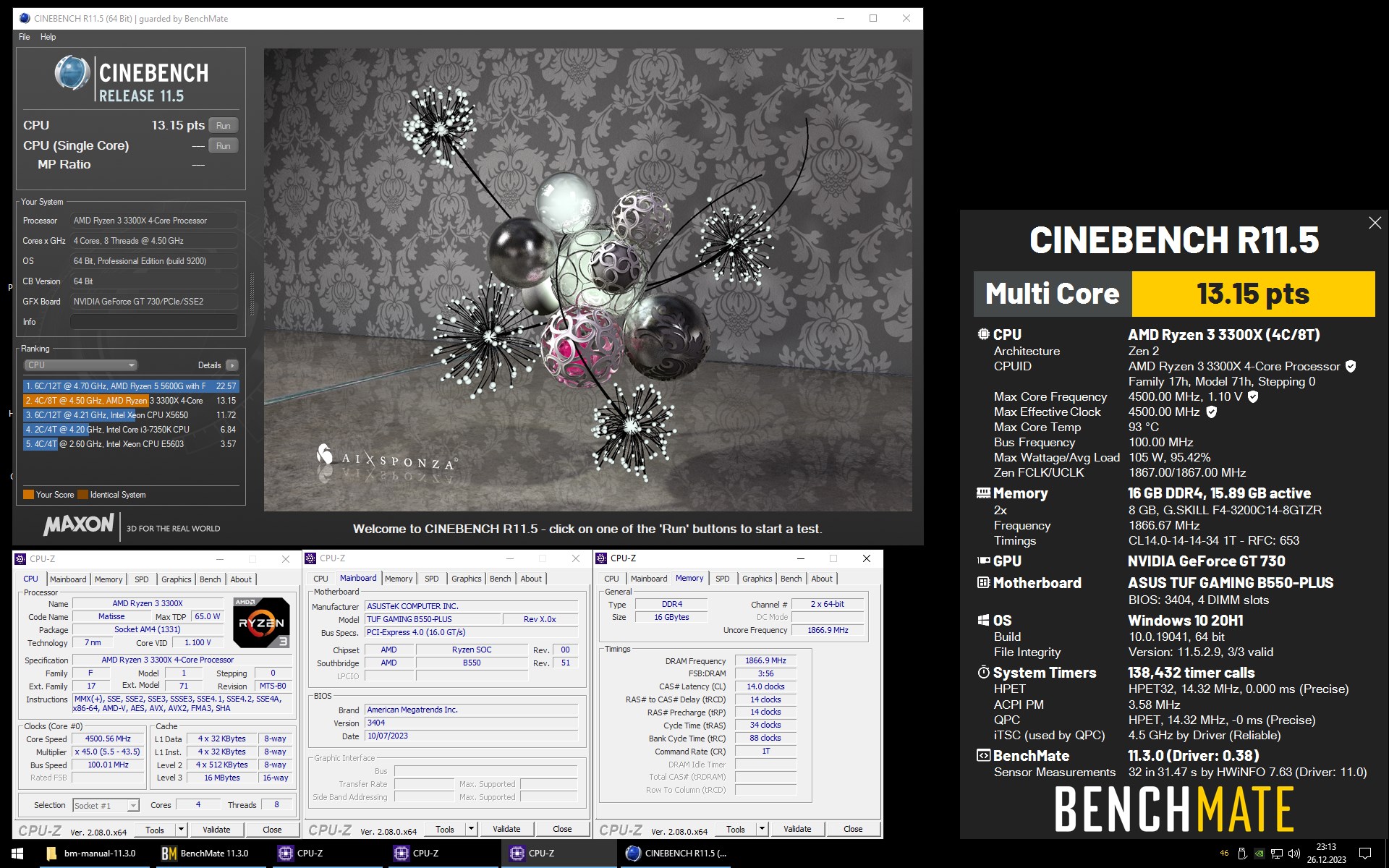Select ranking row Ryzen 5 5600G 22.57
The image size is (1389, 868).
pyautogui.click(x=130, y=386)
